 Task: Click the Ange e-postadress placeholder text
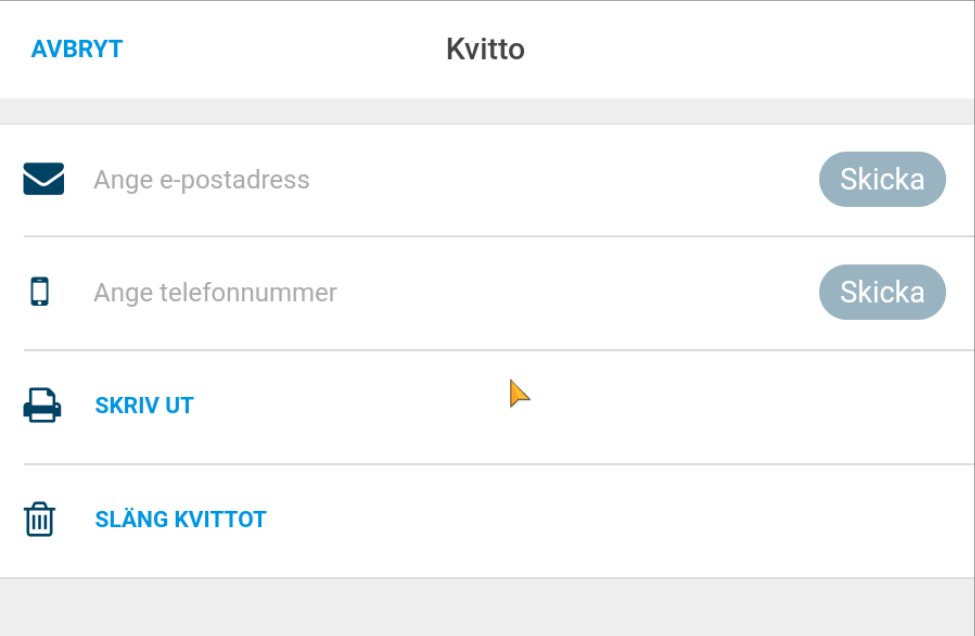point(201,180)
